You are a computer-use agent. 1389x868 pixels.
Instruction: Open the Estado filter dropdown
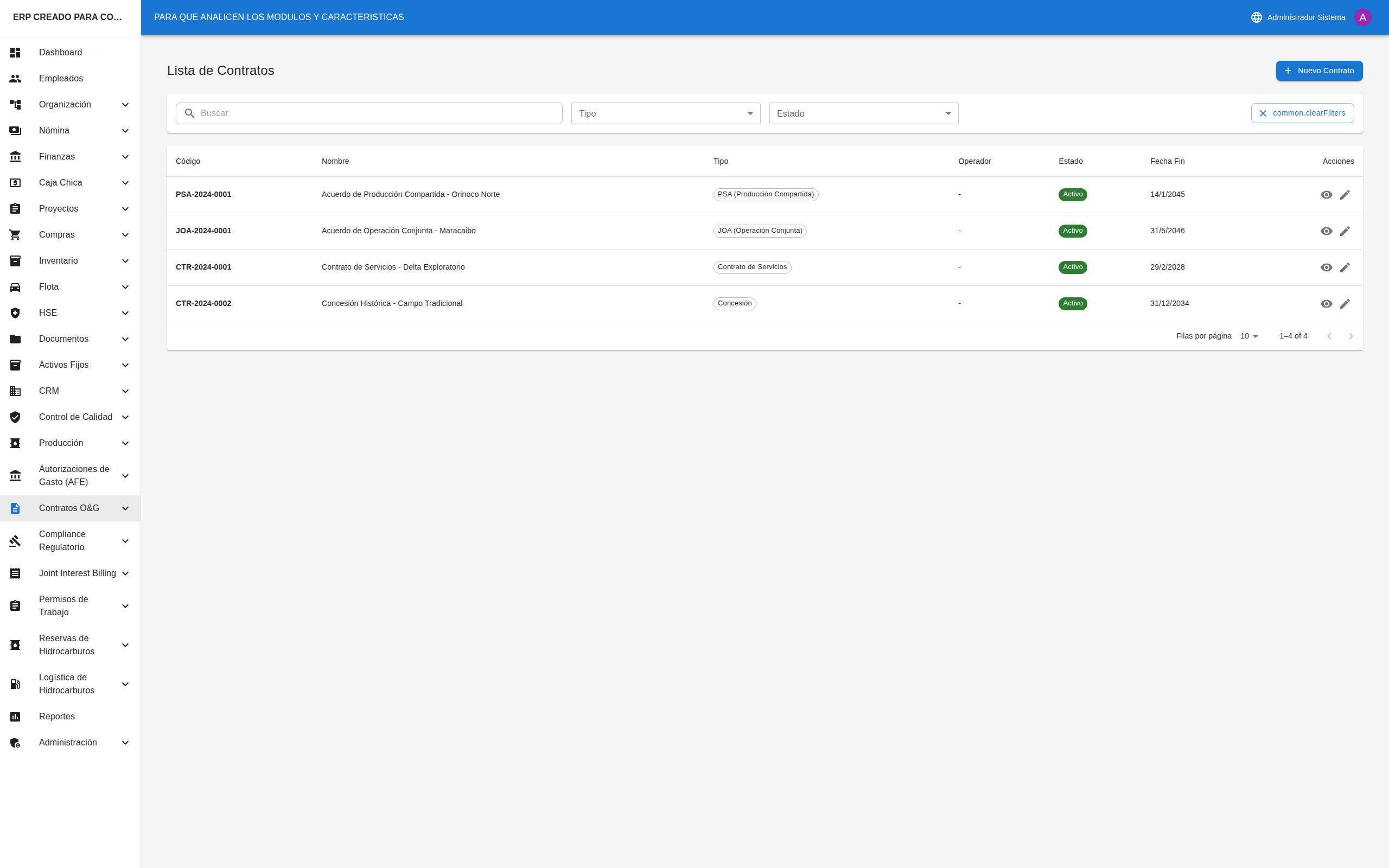[863, 114]
